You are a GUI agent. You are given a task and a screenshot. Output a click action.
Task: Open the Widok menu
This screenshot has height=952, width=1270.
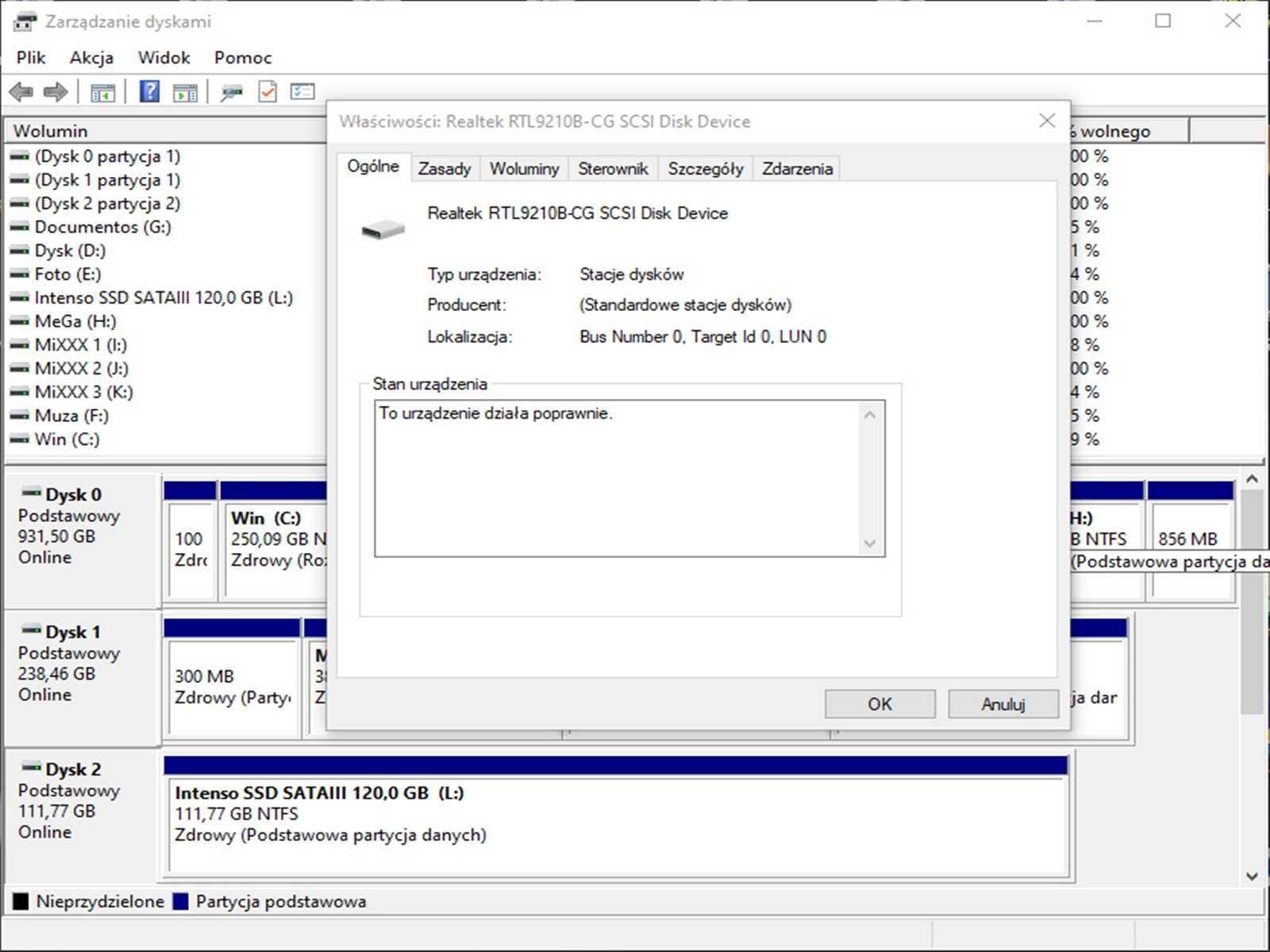pyautogui.click(x=164, y=57)
